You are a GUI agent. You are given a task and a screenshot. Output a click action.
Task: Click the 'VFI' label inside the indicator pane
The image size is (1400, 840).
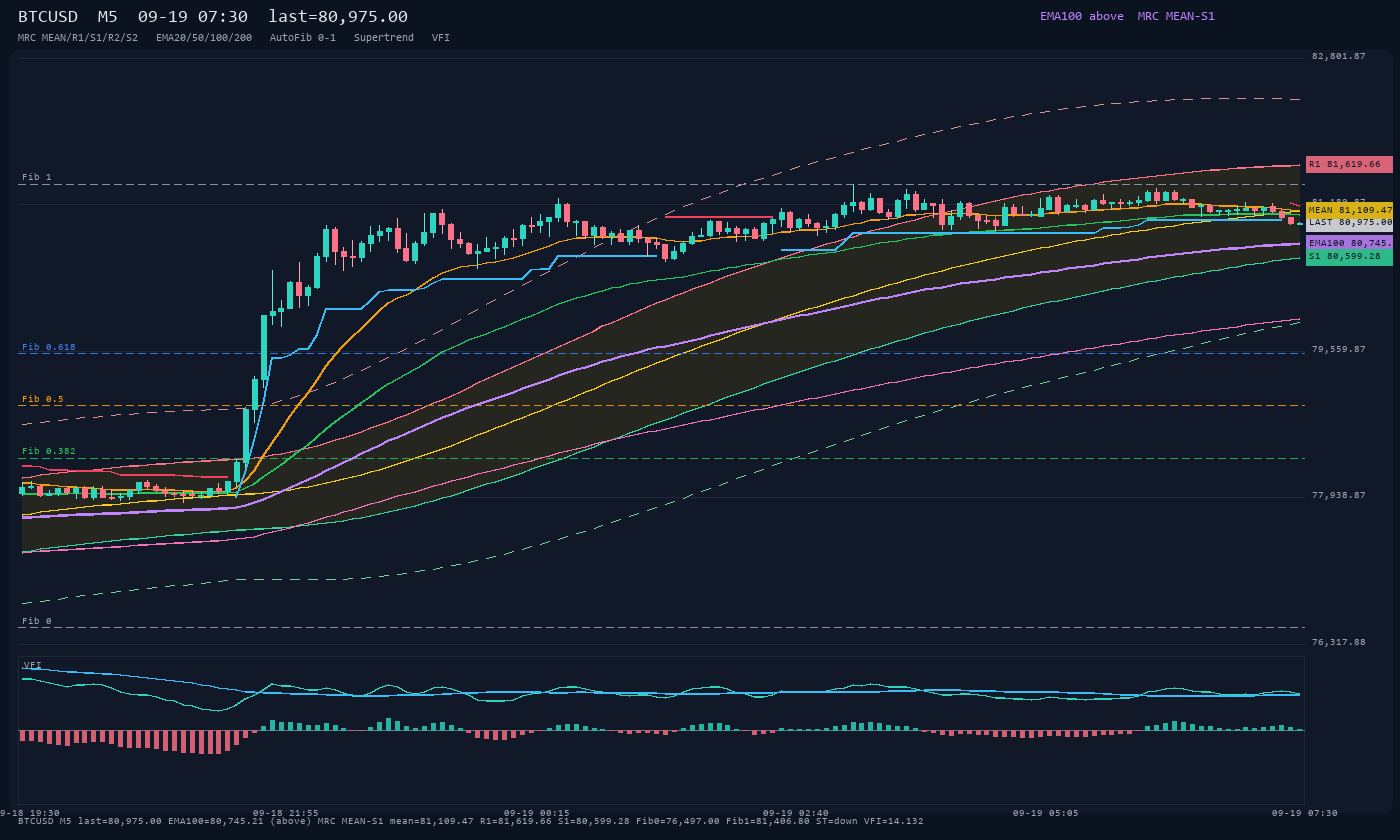coord(32,665)
